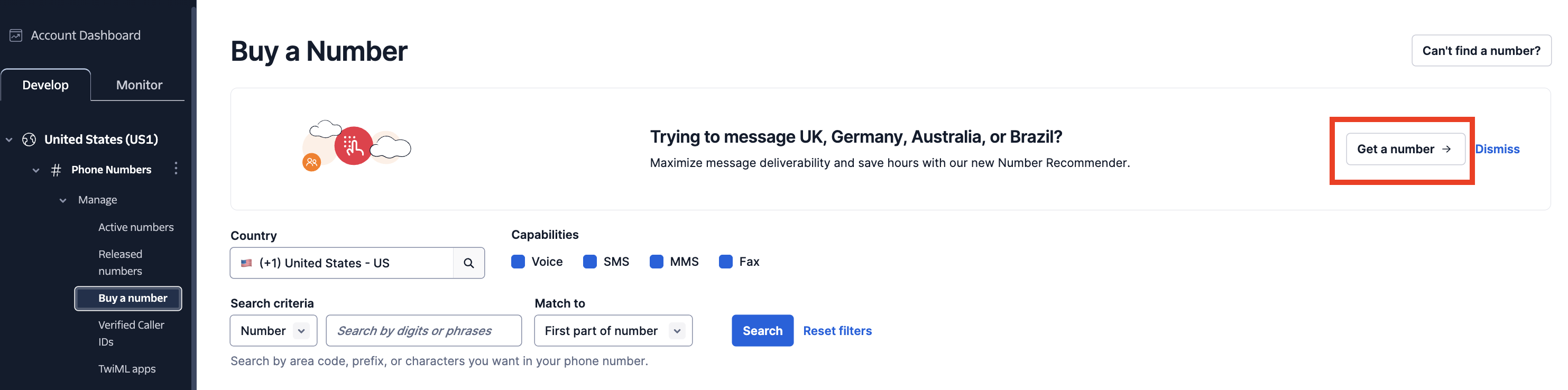The height and width of the screenshot is (390, 1568).
Task: Click the Number Recommender banner illustration
Action: coord(356,146)
